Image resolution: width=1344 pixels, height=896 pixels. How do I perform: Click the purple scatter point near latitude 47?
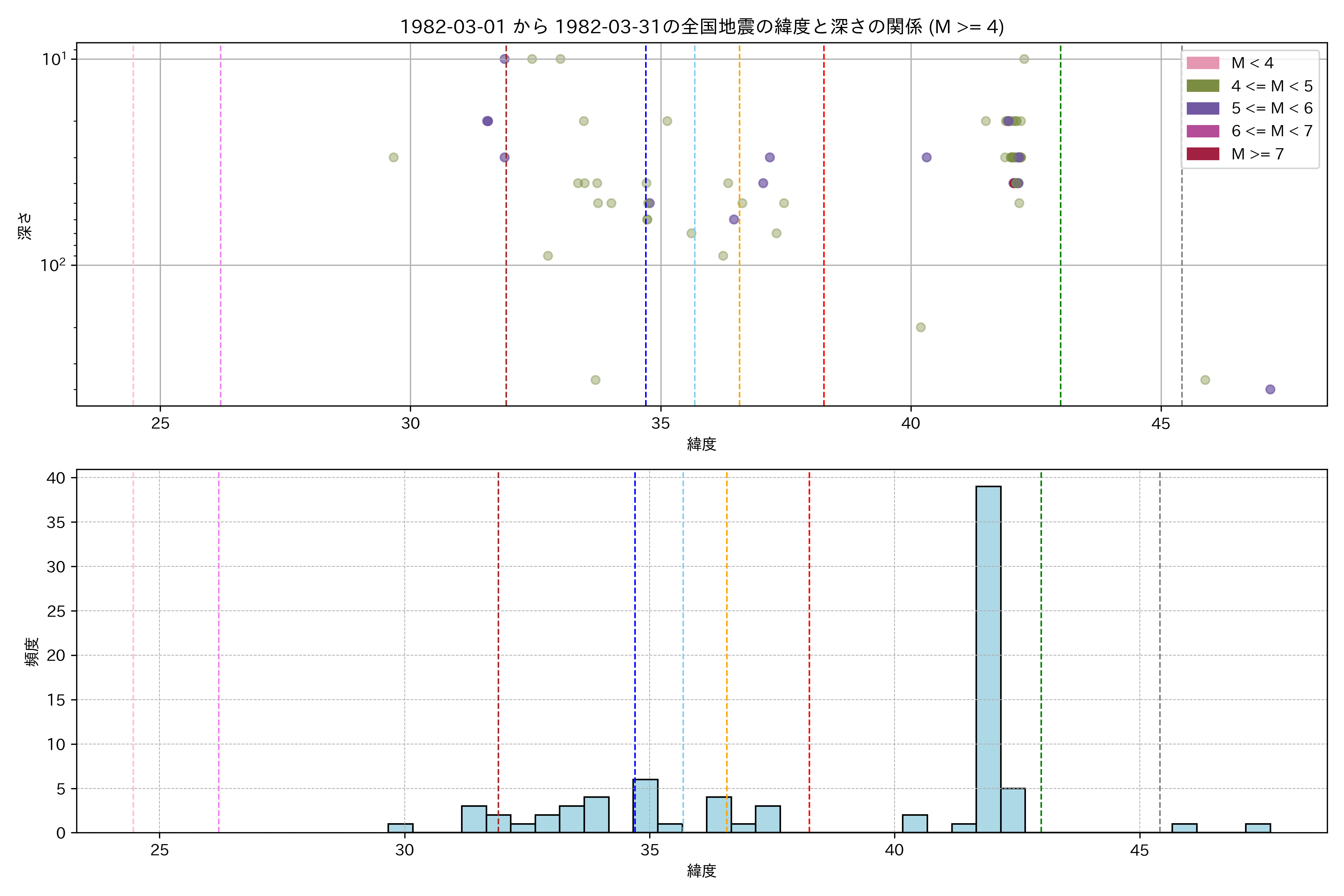1270,389
